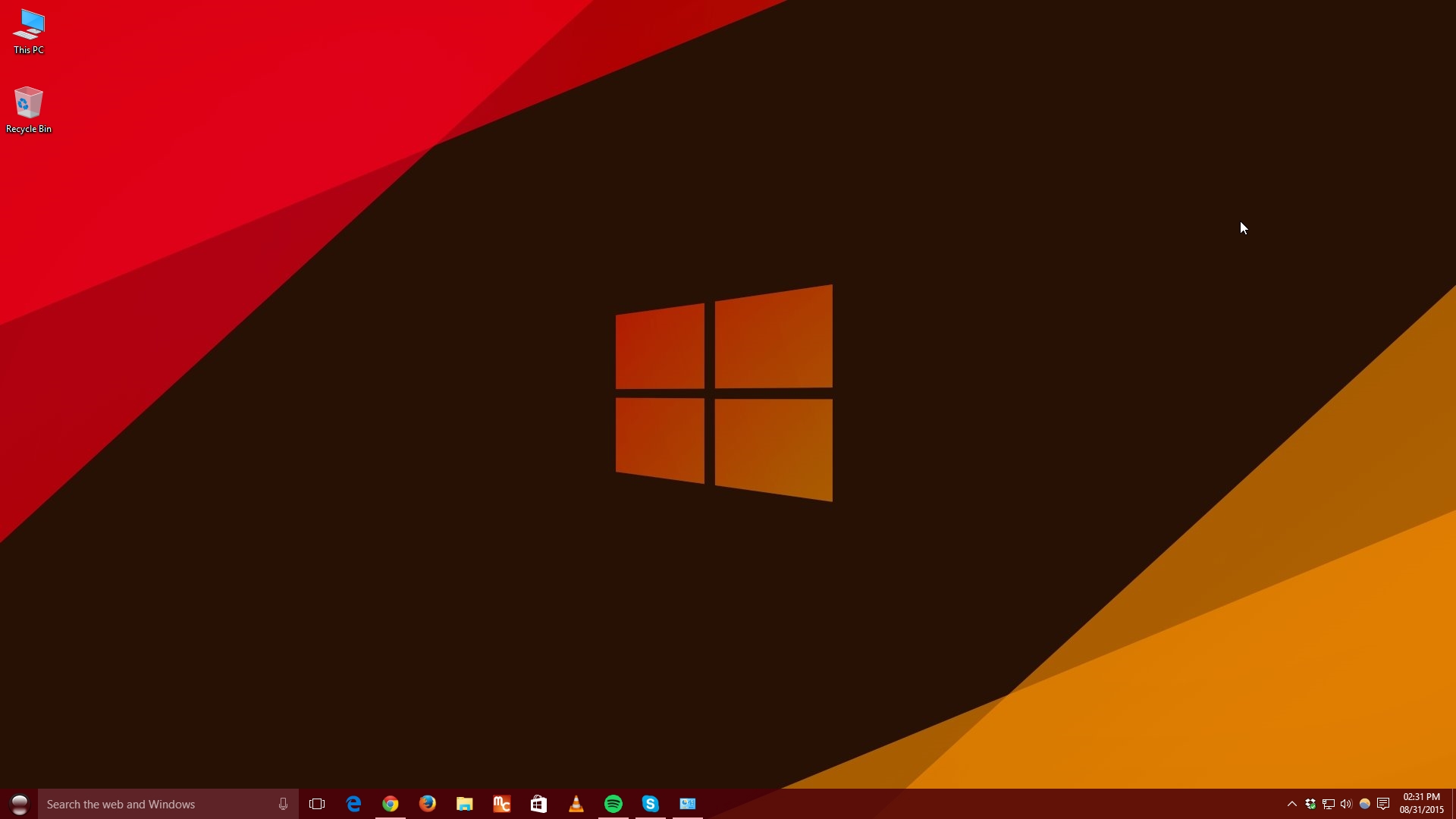Viewport: 1456px width, 819px height.
Task: Switch to Skype on the taskbar
Action: pyautogui.click(x=651, y=804)
